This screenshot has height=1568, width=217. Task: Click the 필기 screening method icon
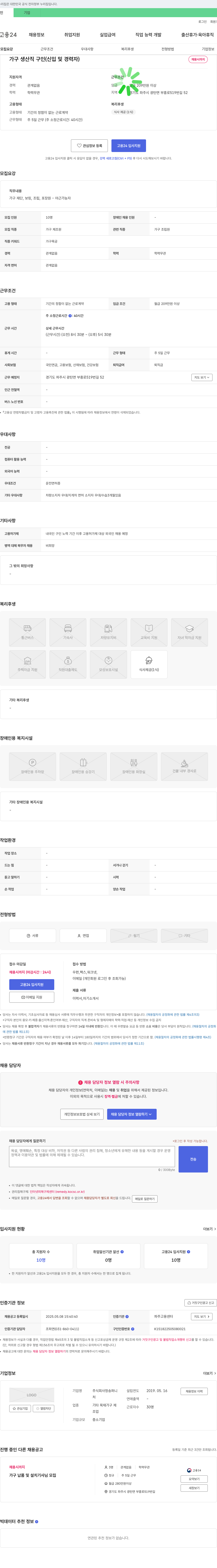click(x=134, y=936)
